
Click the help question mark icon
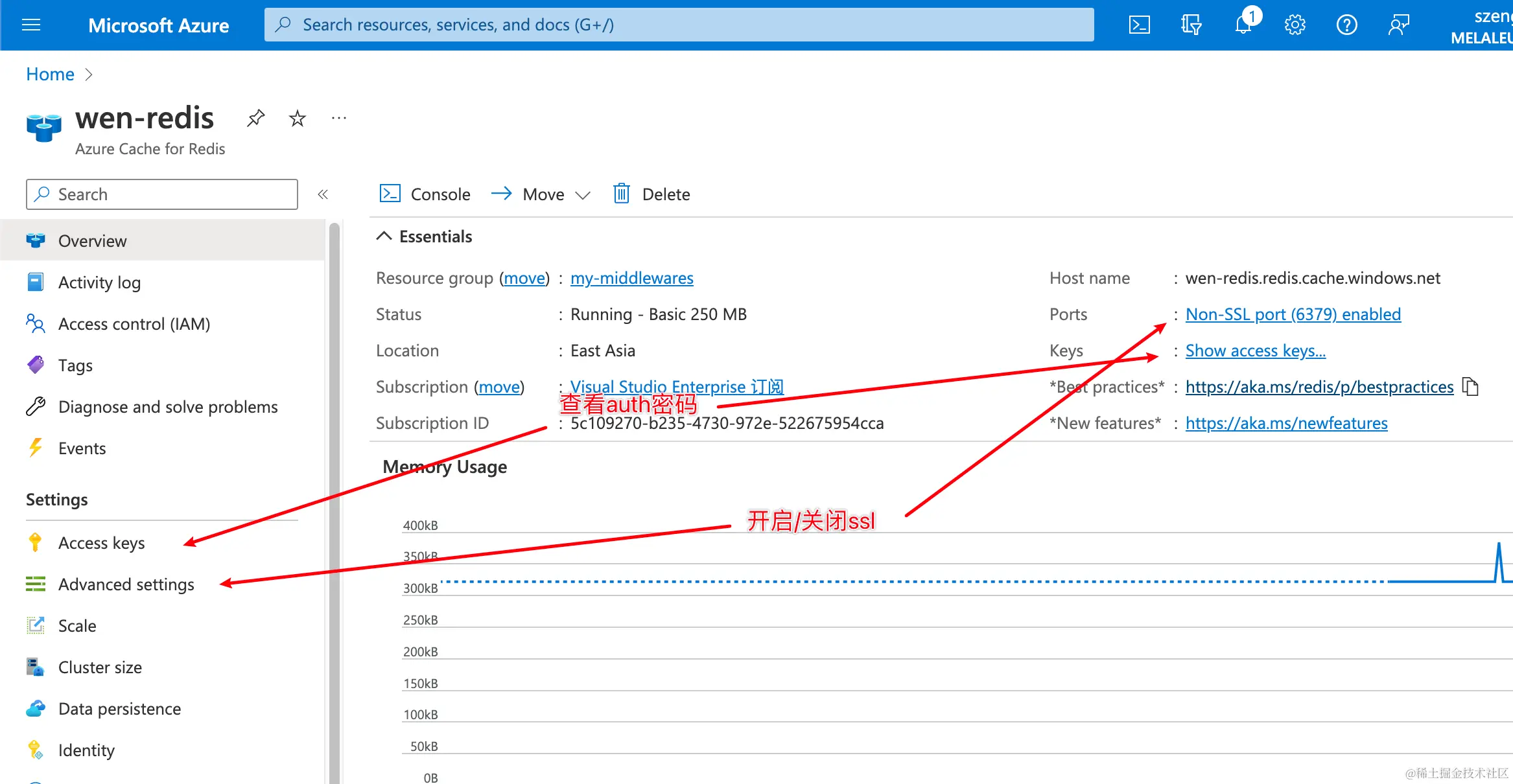coord(1346,25)
